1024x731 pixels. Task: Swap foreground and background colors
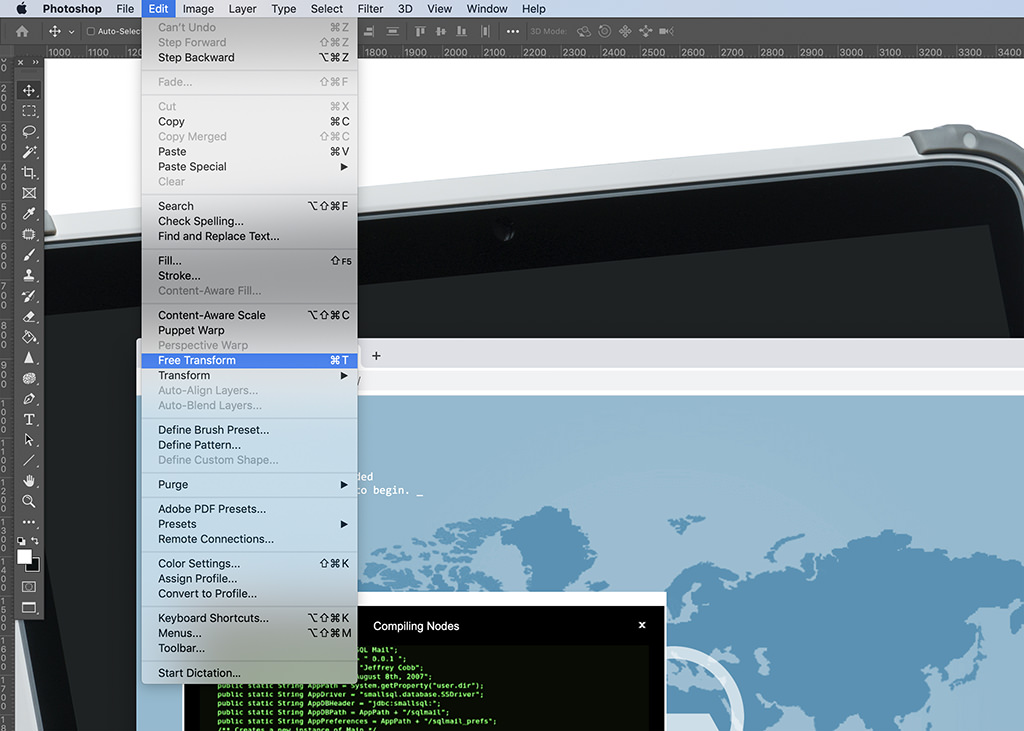pos(35,541)
